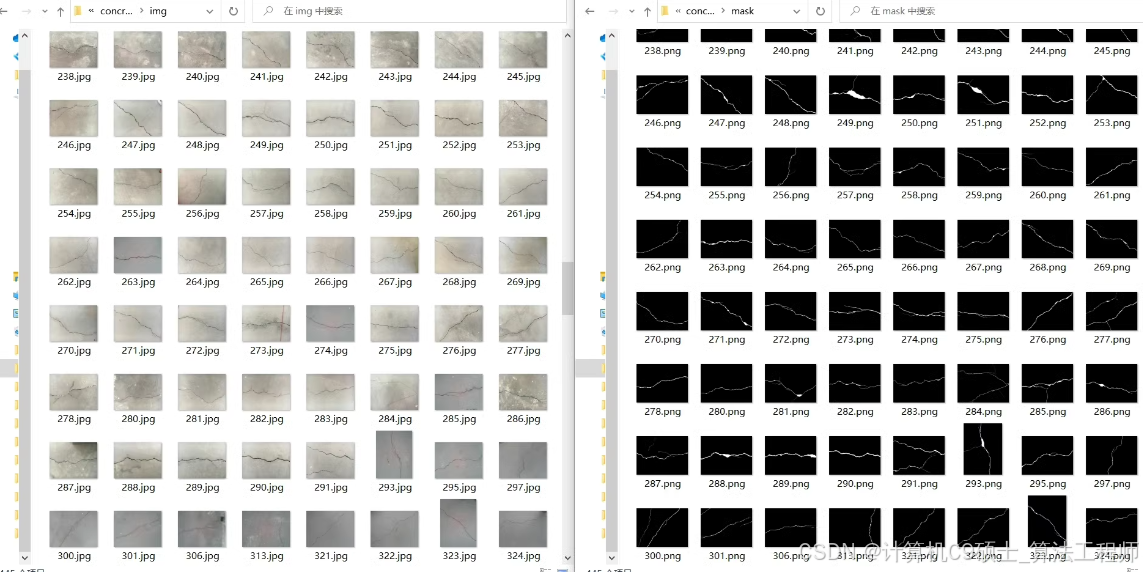1143x572 pixels.
Task: Go forward in the img window
Action: click(28, 12)
